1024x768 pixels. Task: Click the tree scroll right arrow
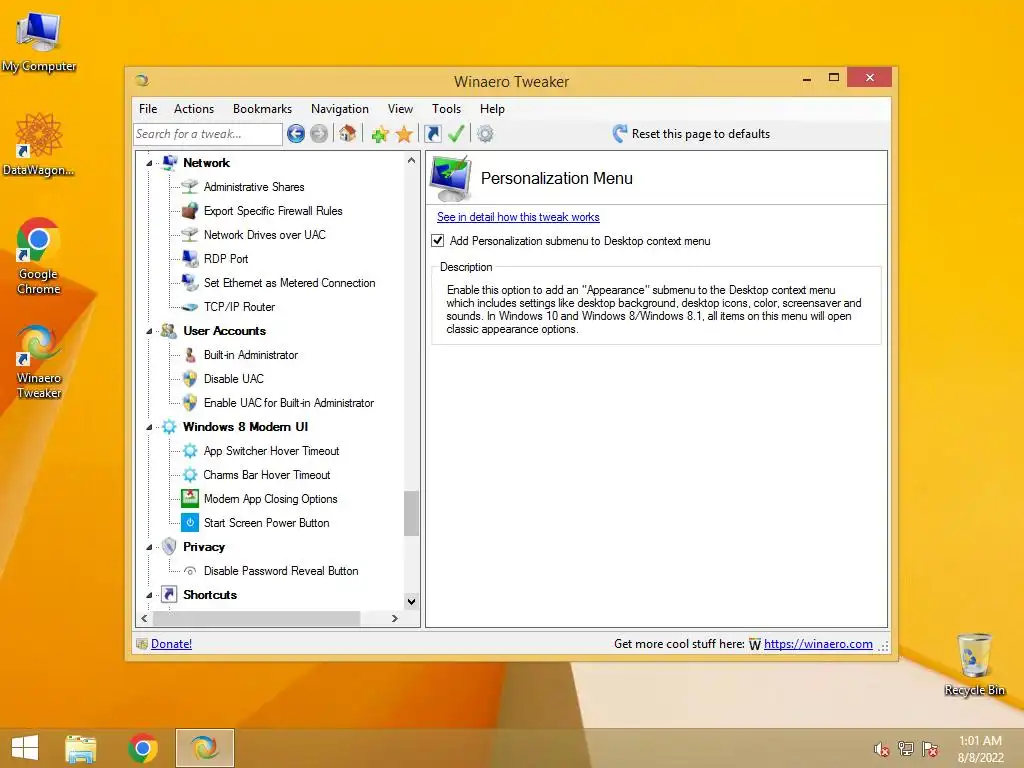(x=394, y=618)
